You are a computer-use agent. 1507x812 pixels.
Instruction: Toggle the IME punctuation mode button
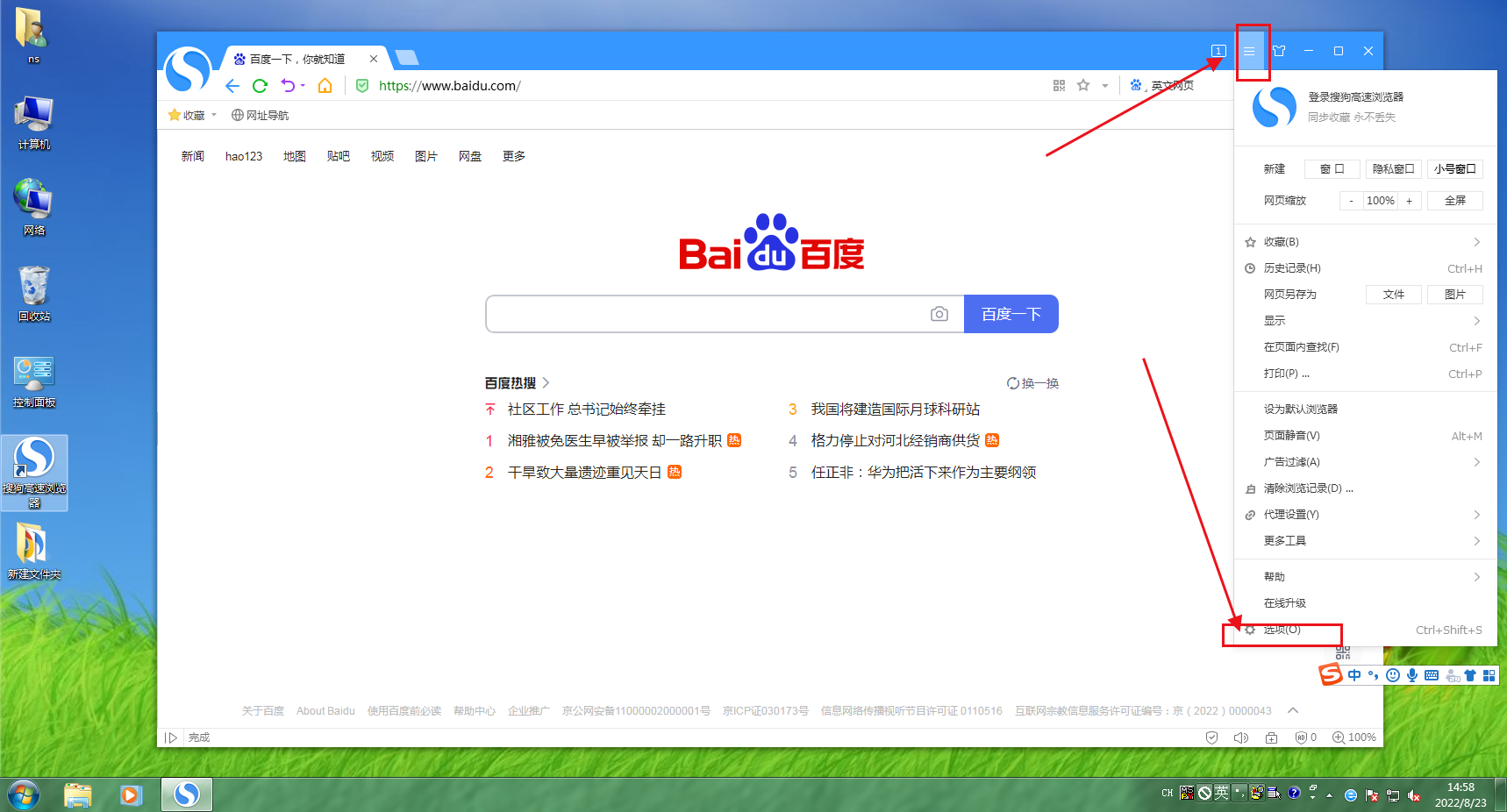[x=1374, y=675]
